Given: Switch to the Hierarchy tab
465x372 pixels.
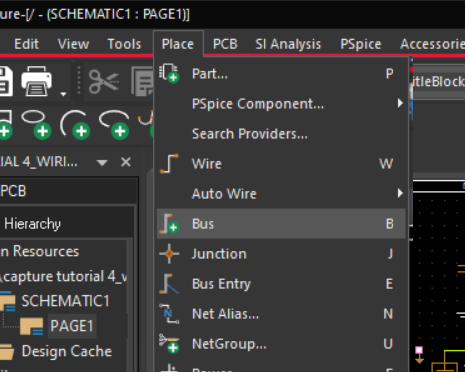Looking at the screenshot, I should click(x=32, y=224).
